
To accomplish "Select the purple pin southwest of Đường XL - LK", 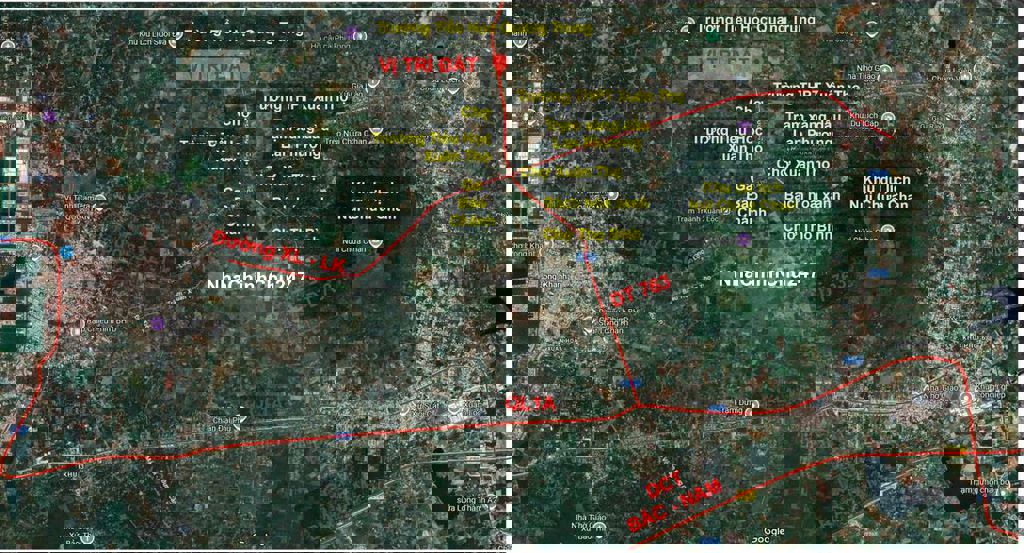I will (157, 323).
